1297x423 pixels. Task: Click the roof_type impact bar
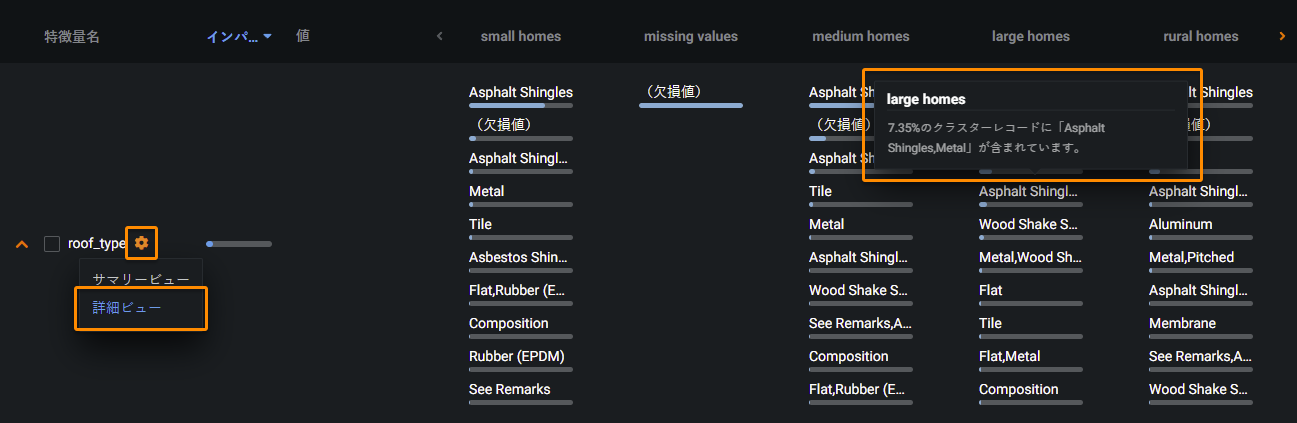click(238, 244)
